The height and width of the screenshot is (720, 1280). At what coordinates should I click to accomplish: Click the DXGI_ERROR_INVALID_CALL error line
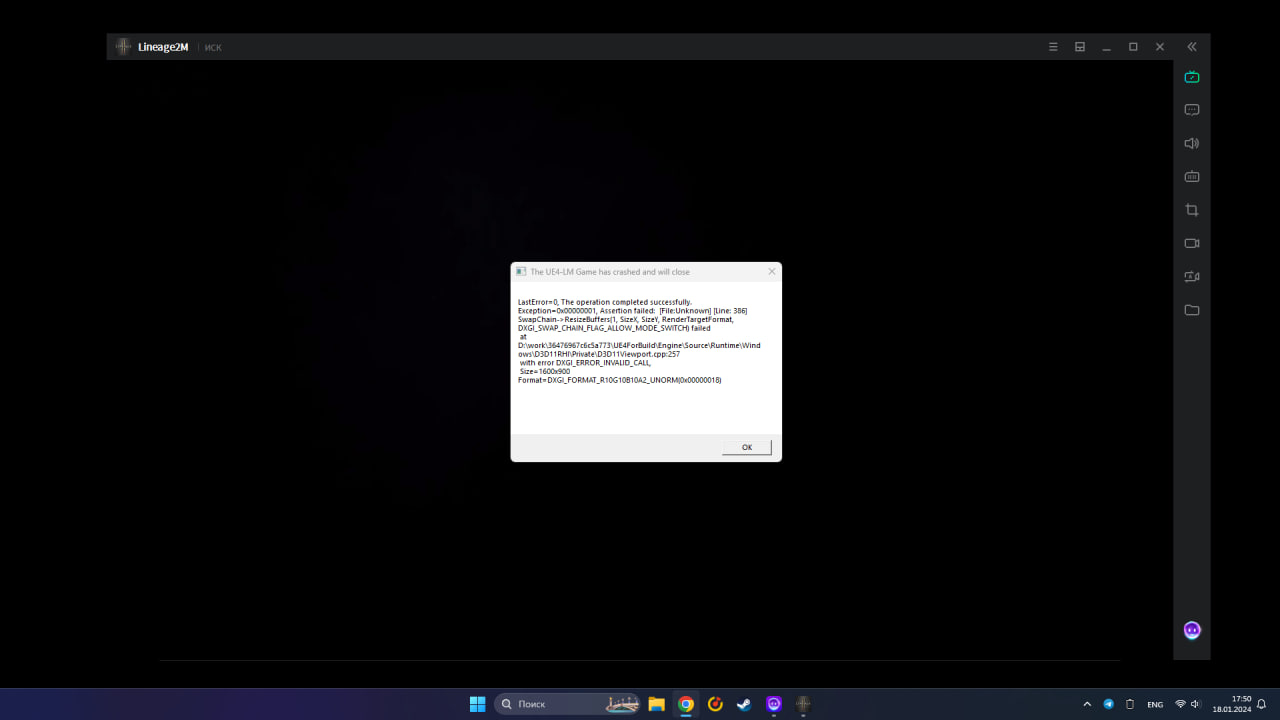point(585,362)
